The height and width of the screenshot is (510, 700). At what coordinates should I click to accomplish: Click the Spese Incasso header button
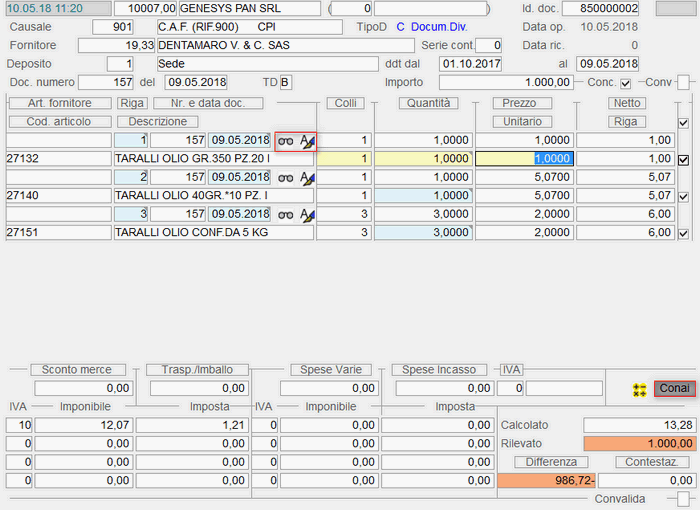tap(439, 370)
